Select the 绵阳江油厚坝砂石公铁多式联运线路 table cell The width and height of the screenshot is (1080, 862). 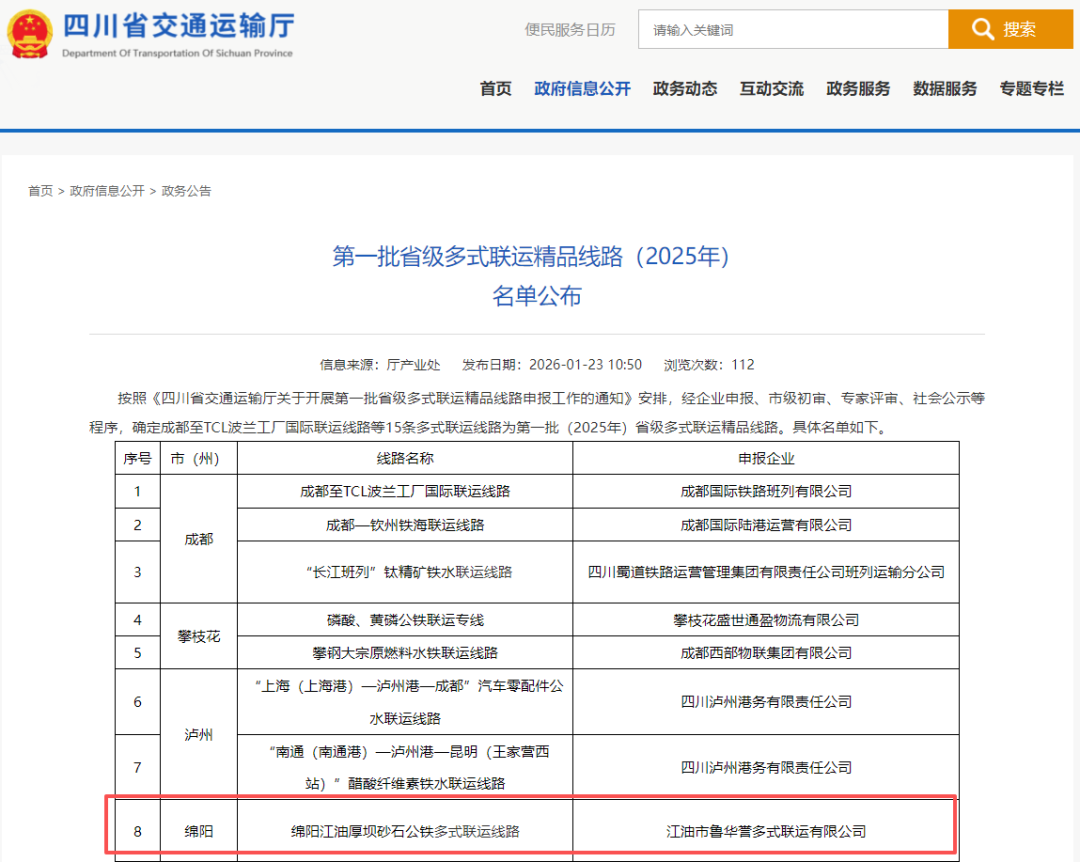(405, 831)
